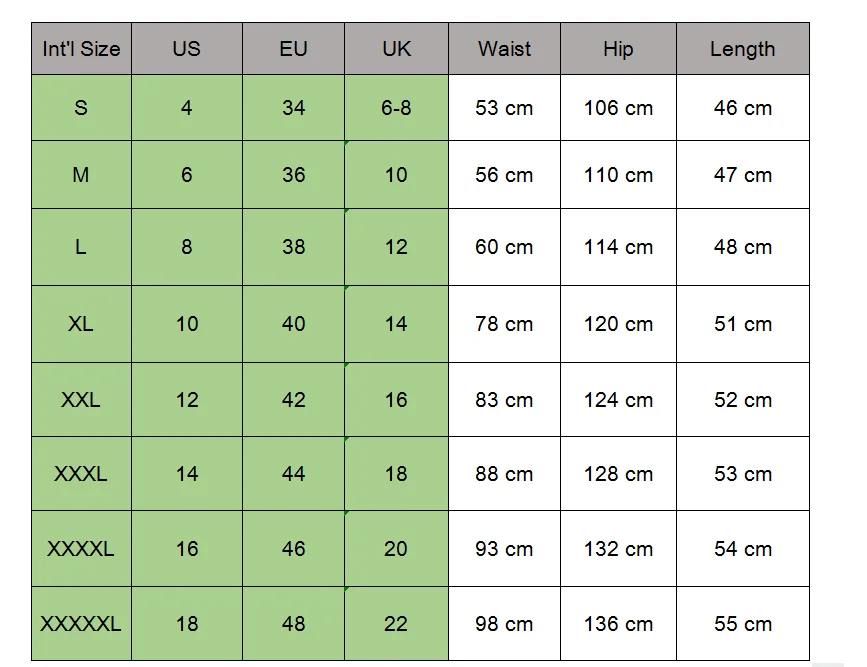
Task: Select the 98 cm waist cell
Action: click(504, 623)
